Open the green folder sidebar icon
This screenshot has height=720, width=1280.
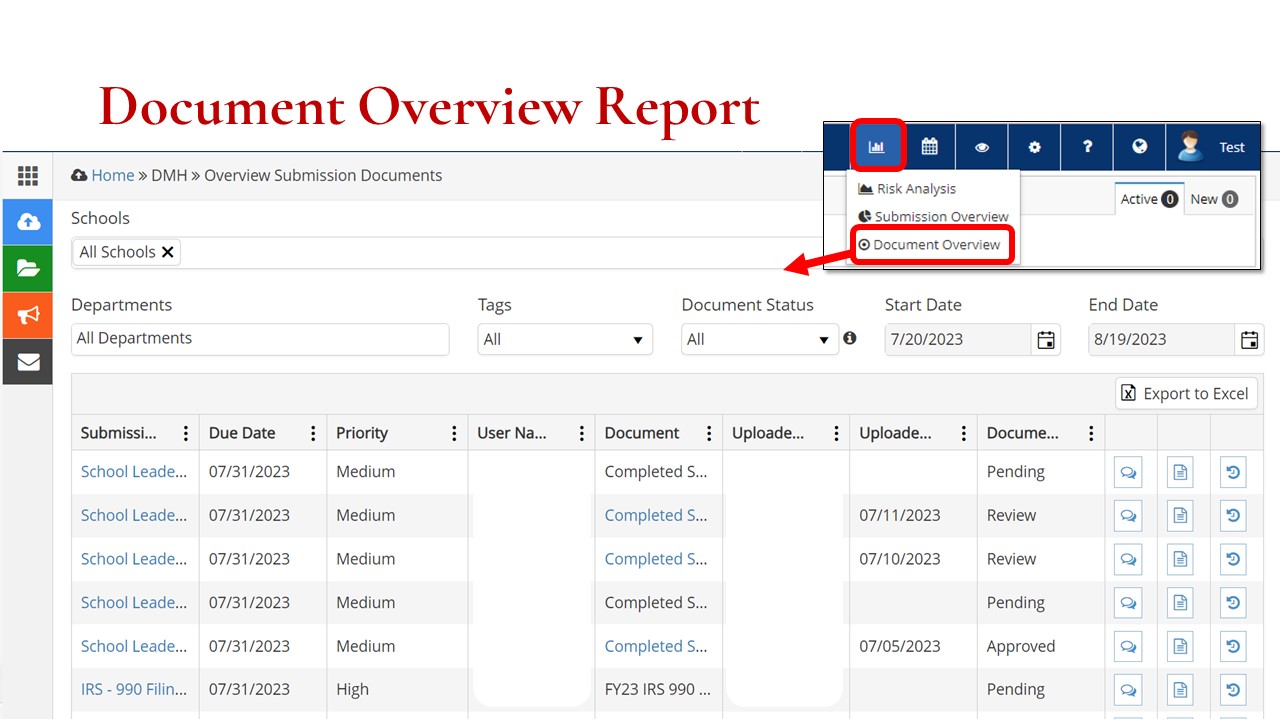28,268
